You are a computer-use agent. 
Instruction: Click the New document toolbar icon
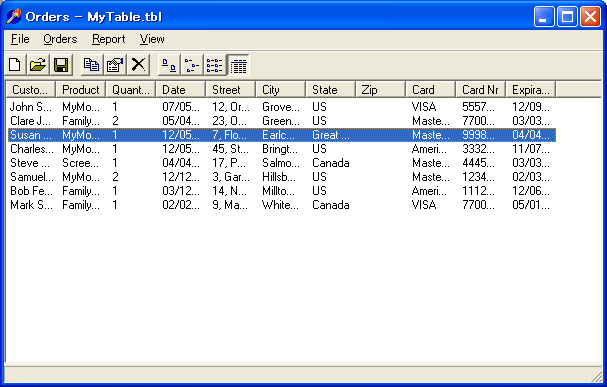coord(15,65)
